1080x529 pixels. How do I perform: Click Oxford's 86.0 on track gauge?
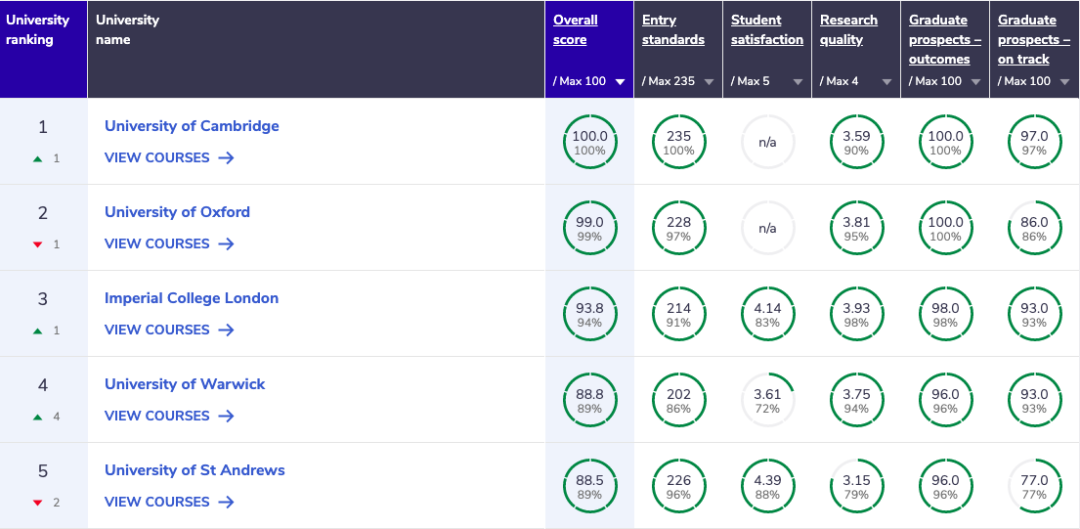[x=1034, y=228]
